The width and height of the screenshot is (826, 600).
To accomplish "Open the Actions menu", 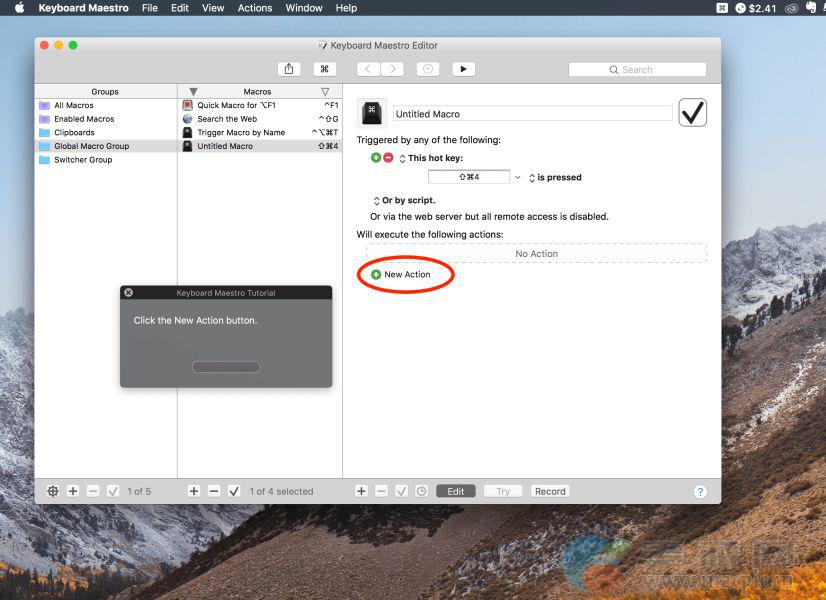I will (x=255, y=8).
